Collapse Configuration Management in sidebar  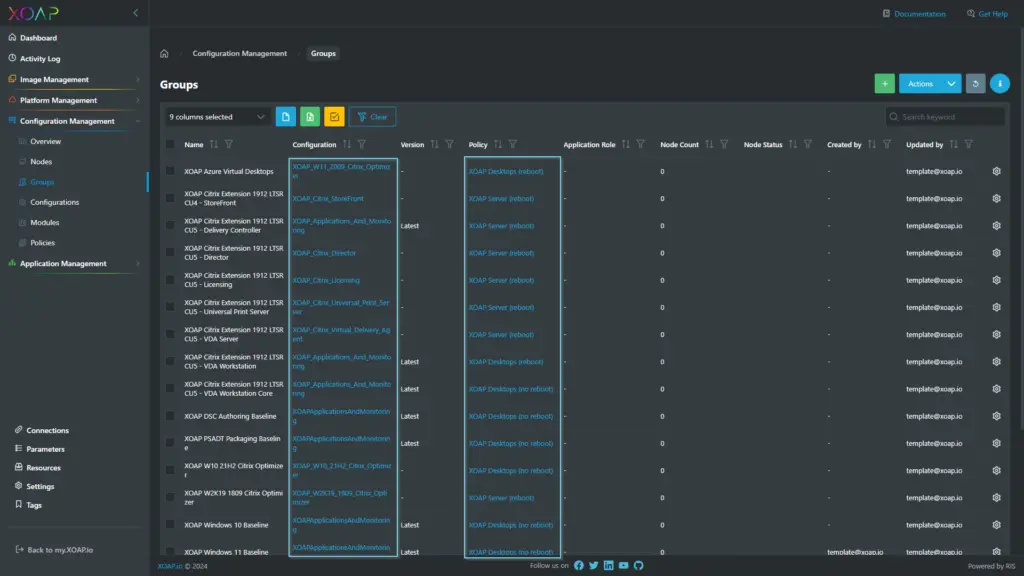coord(74,121)
